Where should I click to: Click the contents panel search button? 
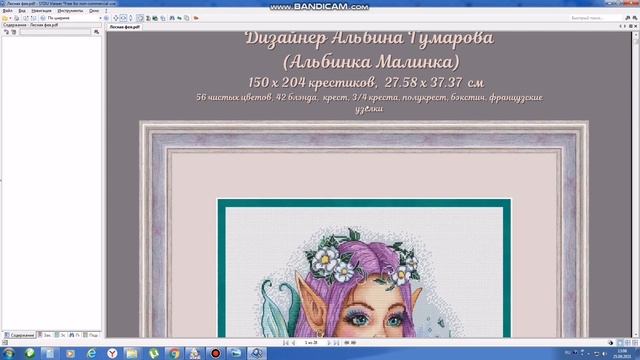pos(96,32)
